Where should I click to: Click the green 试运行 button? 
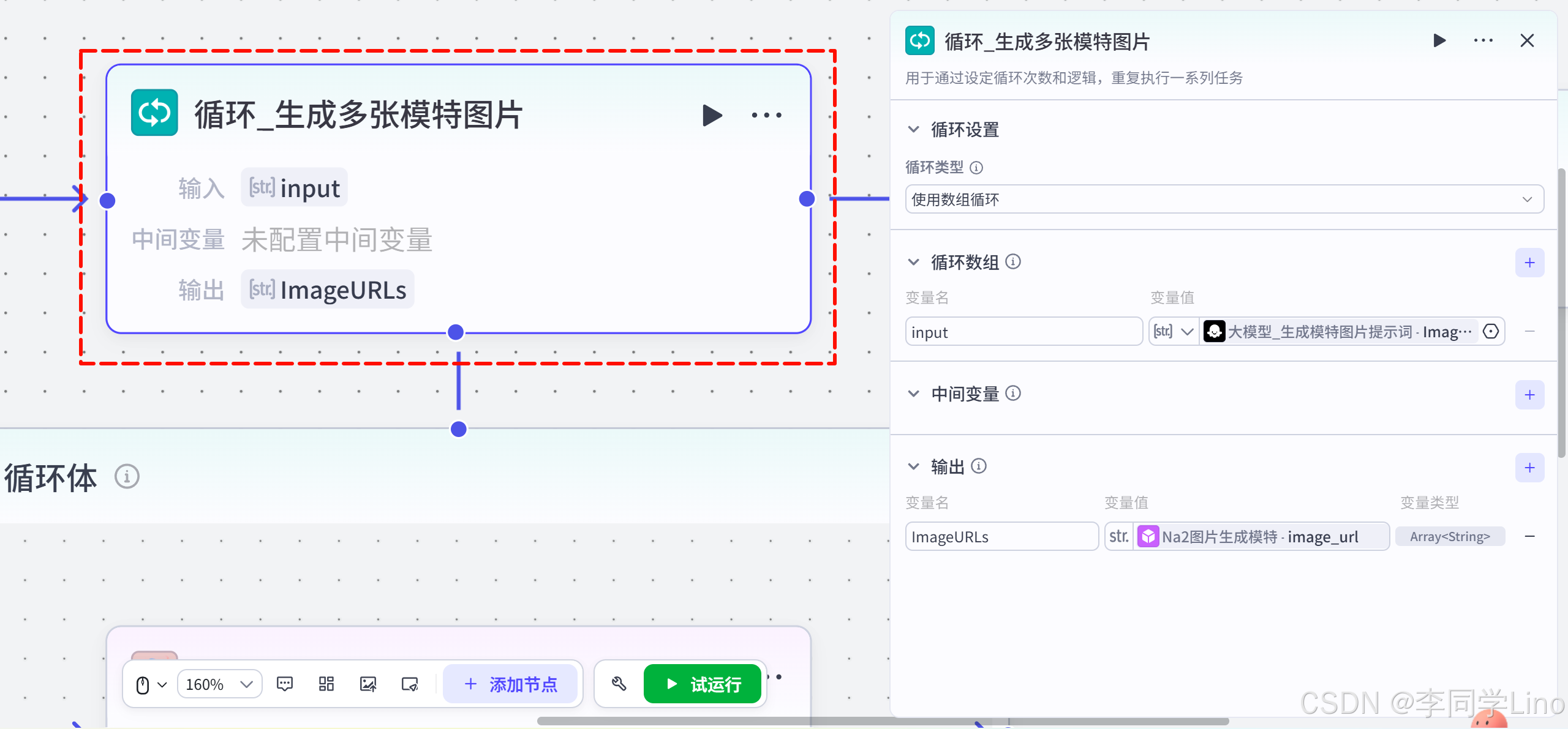[x=702, y=684]
